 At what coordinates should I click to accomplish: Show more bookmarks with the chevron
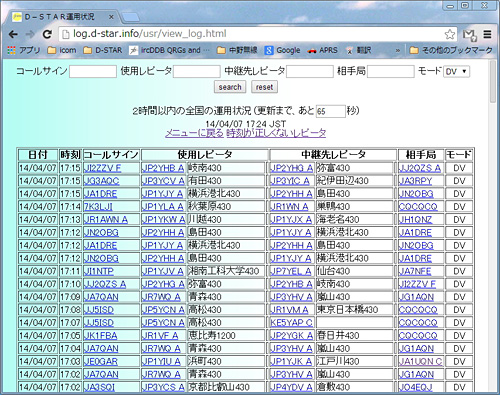(398, 50)
